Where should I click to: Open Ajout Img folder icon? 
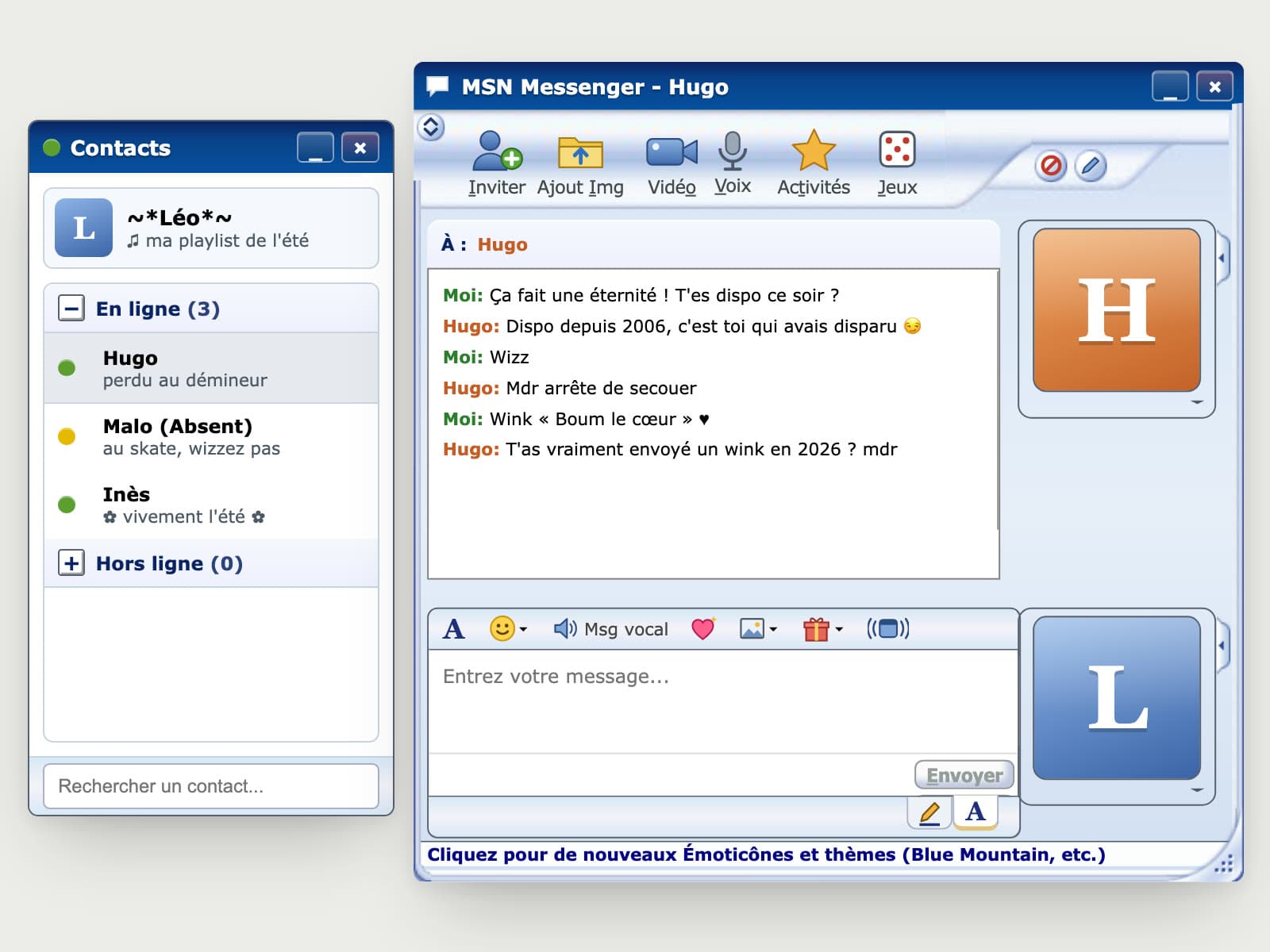[580, 152]
